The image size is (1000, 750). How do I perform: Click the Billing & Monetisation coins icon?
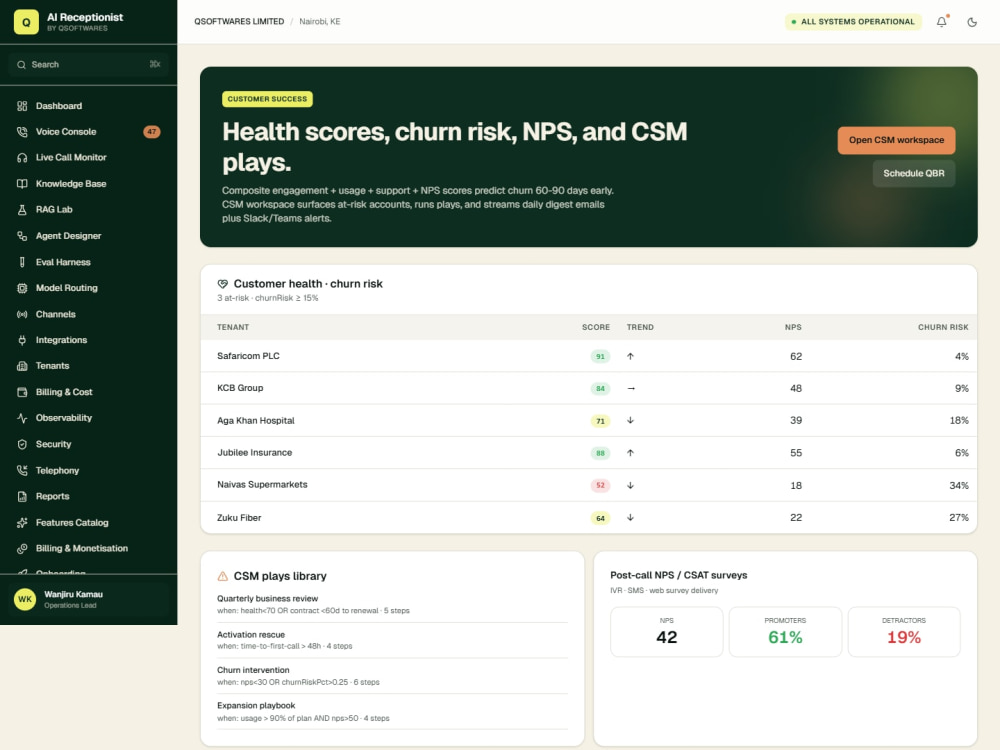click(x=22, y=548)
